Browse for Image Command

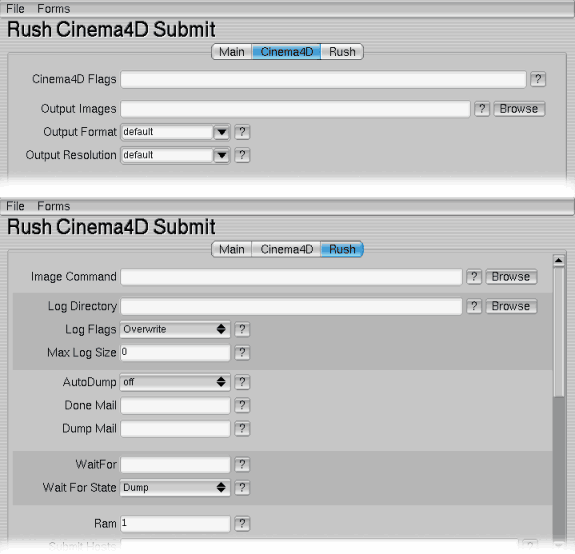click(x=511, y=277)
